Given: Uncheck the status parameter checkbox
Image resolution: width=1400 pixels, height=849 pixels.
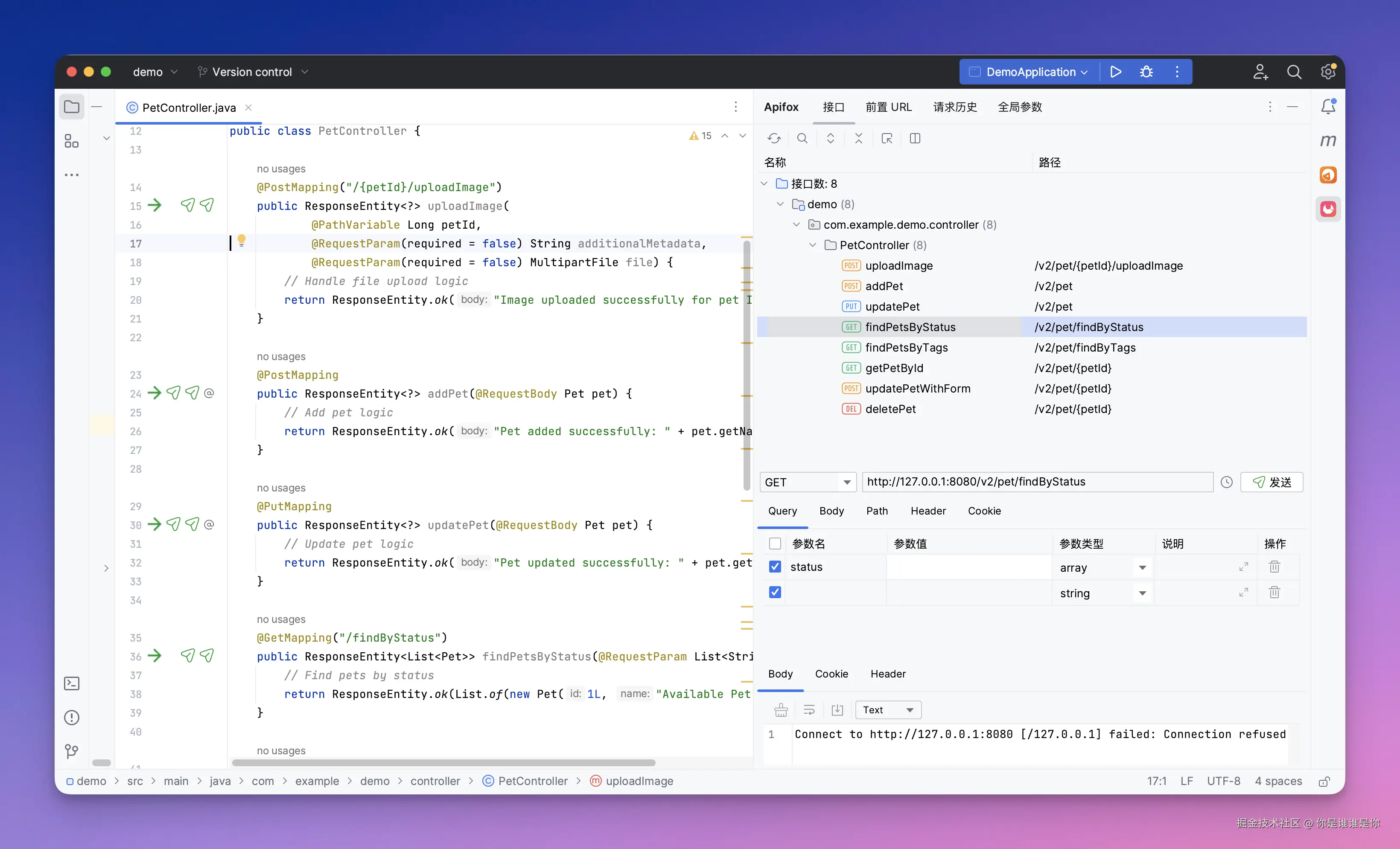Looking at the screenshot, I should coord(774,567).
